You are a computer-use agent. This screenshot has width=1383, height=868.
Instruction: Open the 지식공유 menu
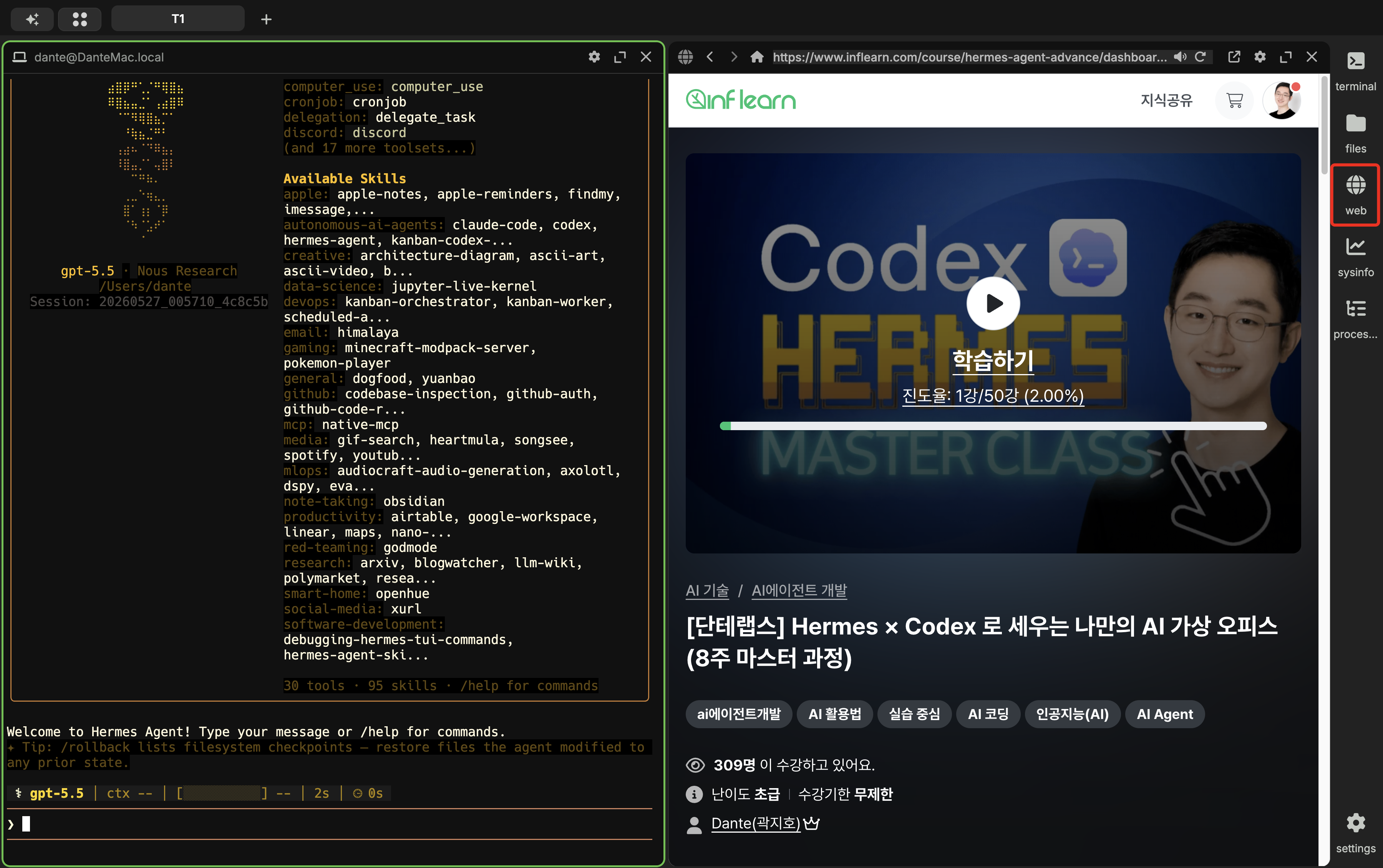1167,101
